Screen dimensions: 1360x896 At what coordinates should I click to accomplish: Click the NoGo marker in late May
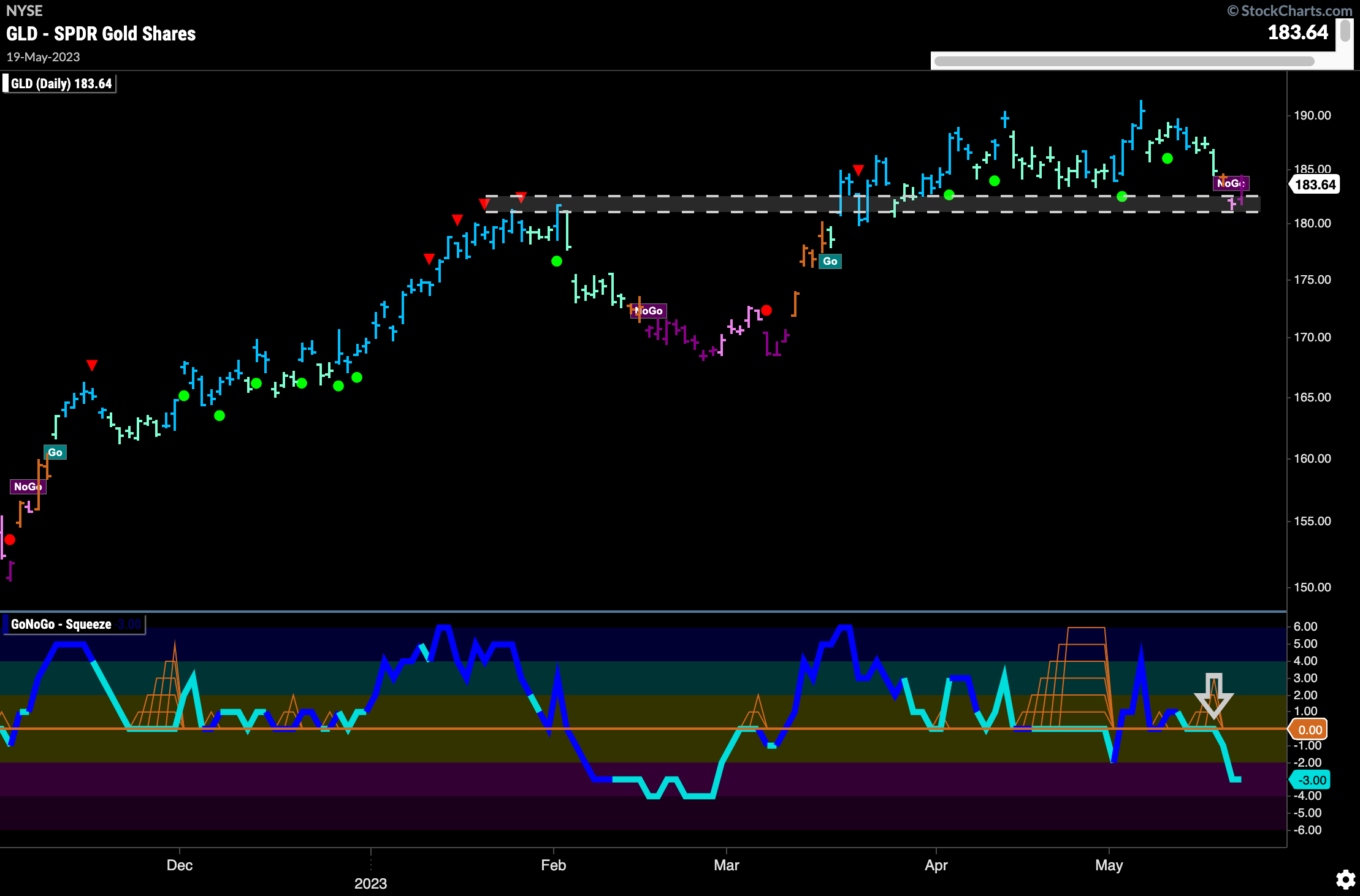tap(1231, 183)
